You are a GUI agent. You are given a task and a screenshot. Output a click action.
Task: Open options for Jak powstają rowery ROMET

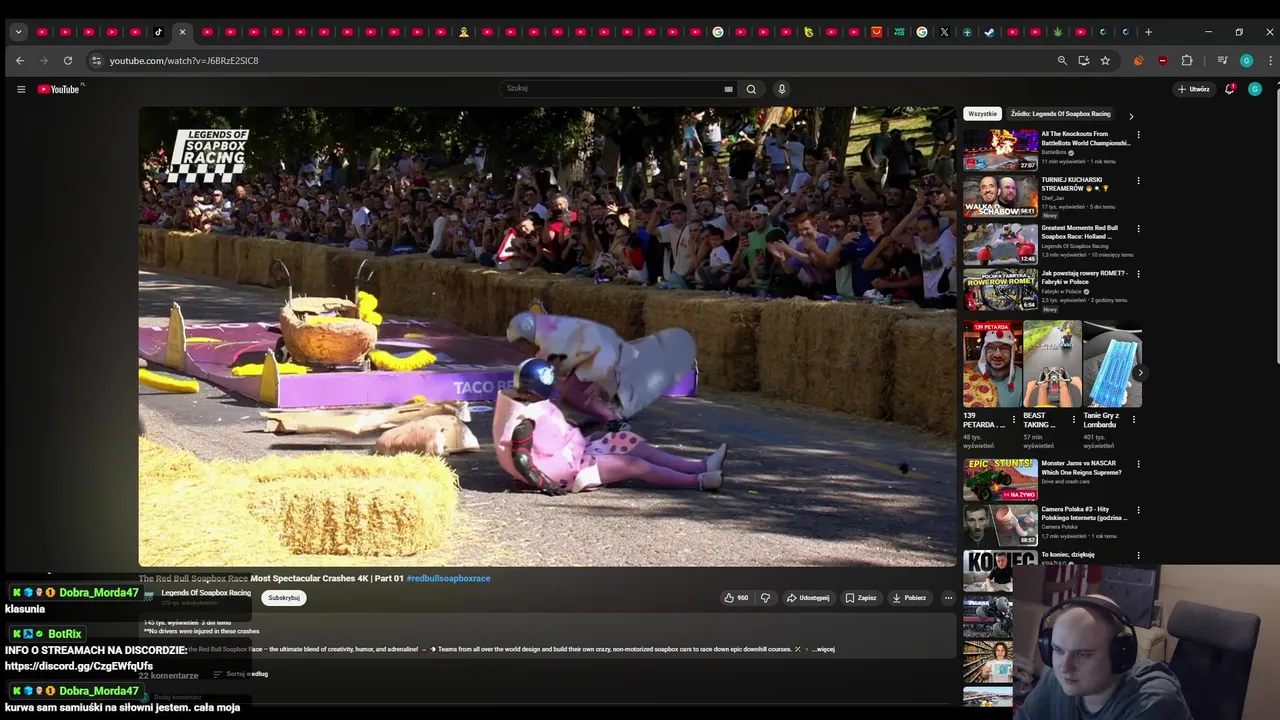[x=1138, y=274]
